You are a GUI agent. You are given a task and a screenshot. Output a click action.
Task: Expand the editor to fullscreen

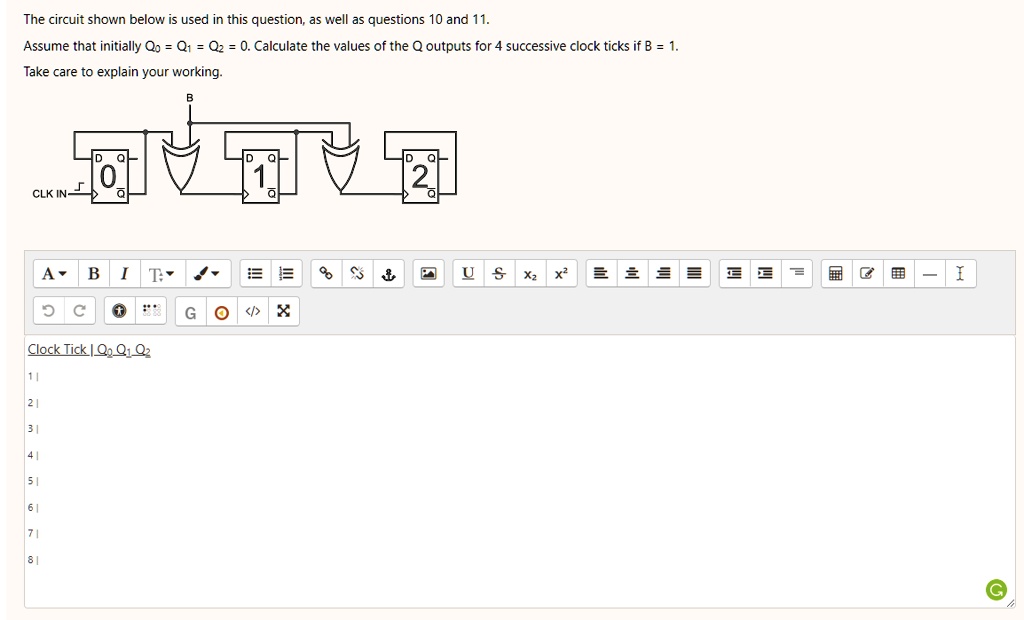tap(282, 311)
